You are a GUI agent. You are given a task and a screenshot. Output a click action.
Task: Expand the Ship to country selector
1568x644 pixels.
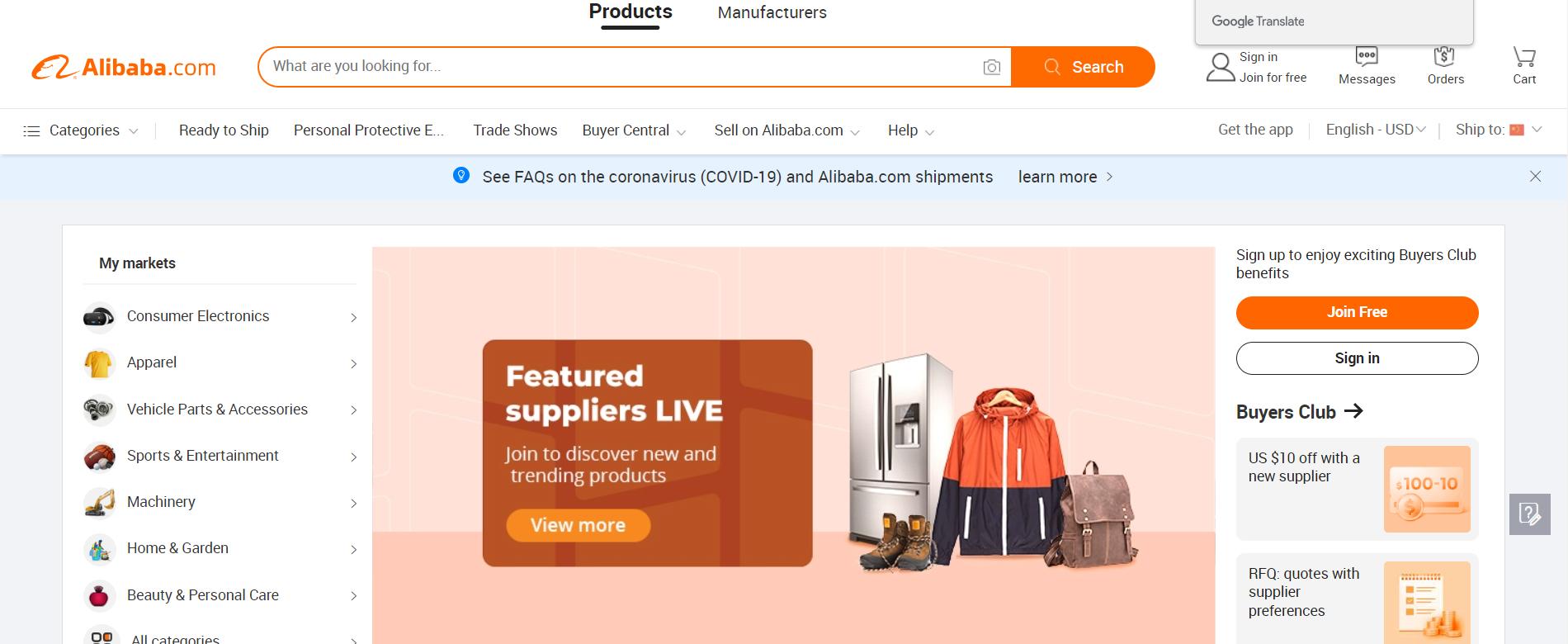(1499, 130)
